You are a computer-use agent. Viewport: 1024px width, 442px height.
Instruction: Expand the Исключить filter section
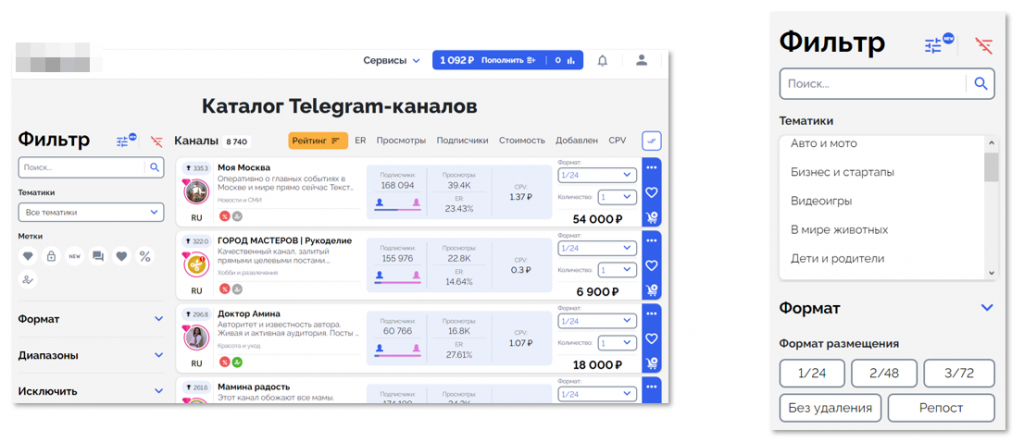tap(91, 391)
